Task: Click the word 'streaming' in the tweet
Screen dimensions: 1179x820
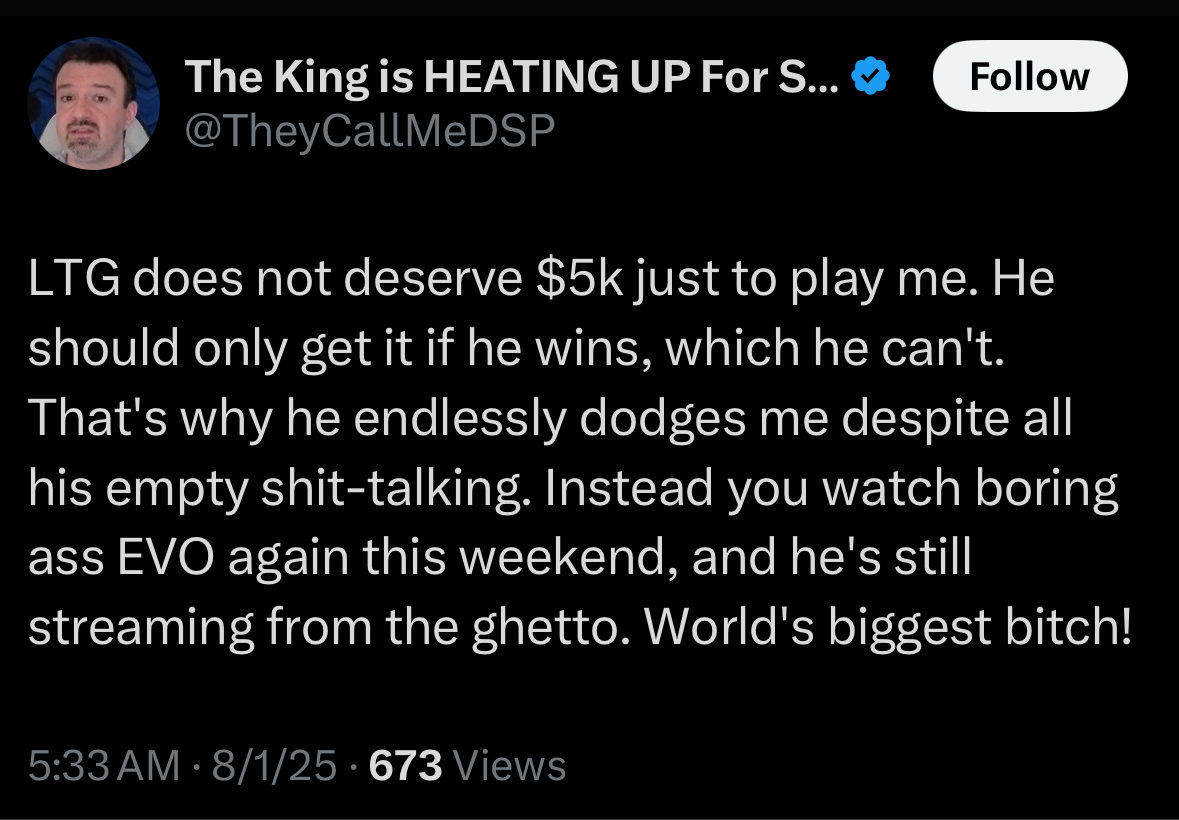Action: 141,628
